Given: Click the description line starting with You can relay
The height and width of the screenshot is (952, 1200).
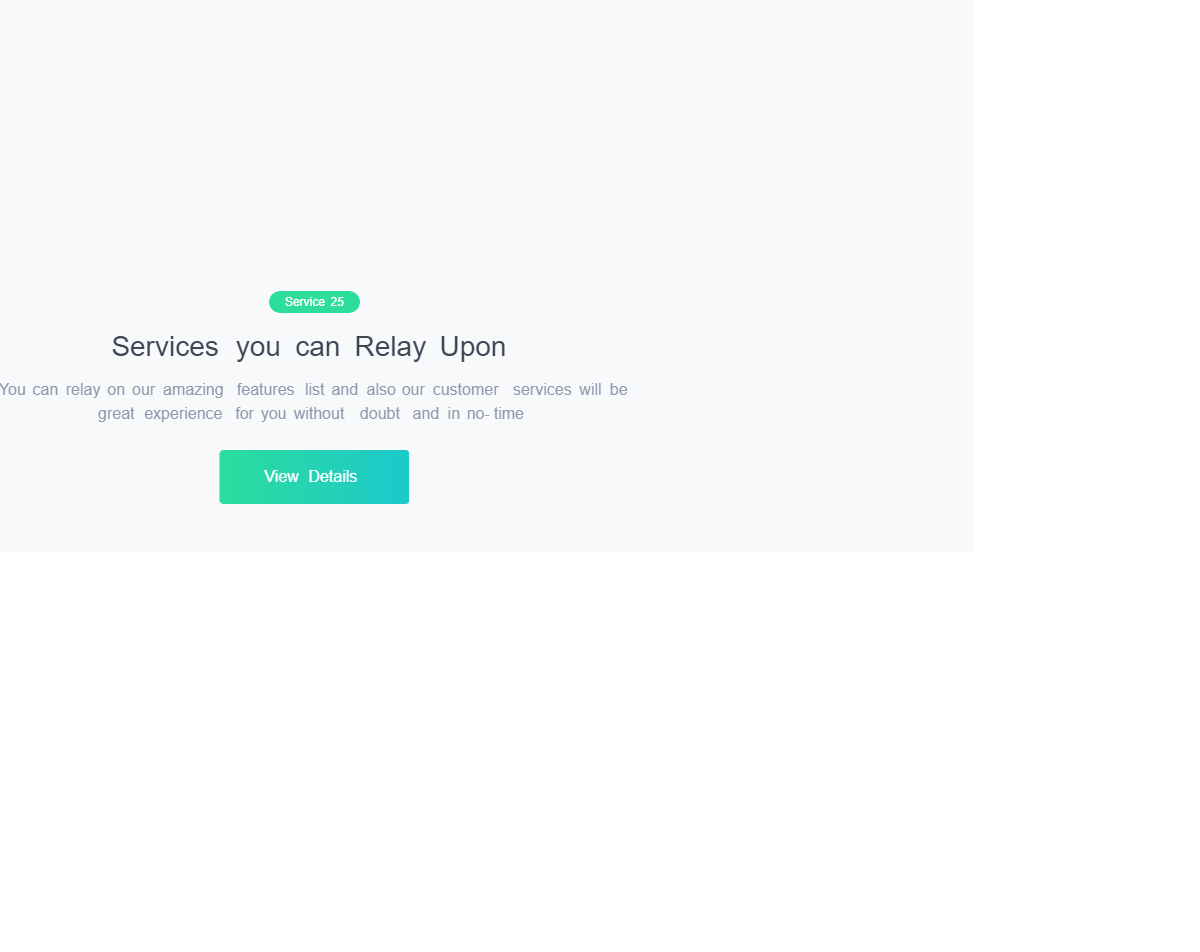Looking at the screenshot, I should [x=313, y=389].
